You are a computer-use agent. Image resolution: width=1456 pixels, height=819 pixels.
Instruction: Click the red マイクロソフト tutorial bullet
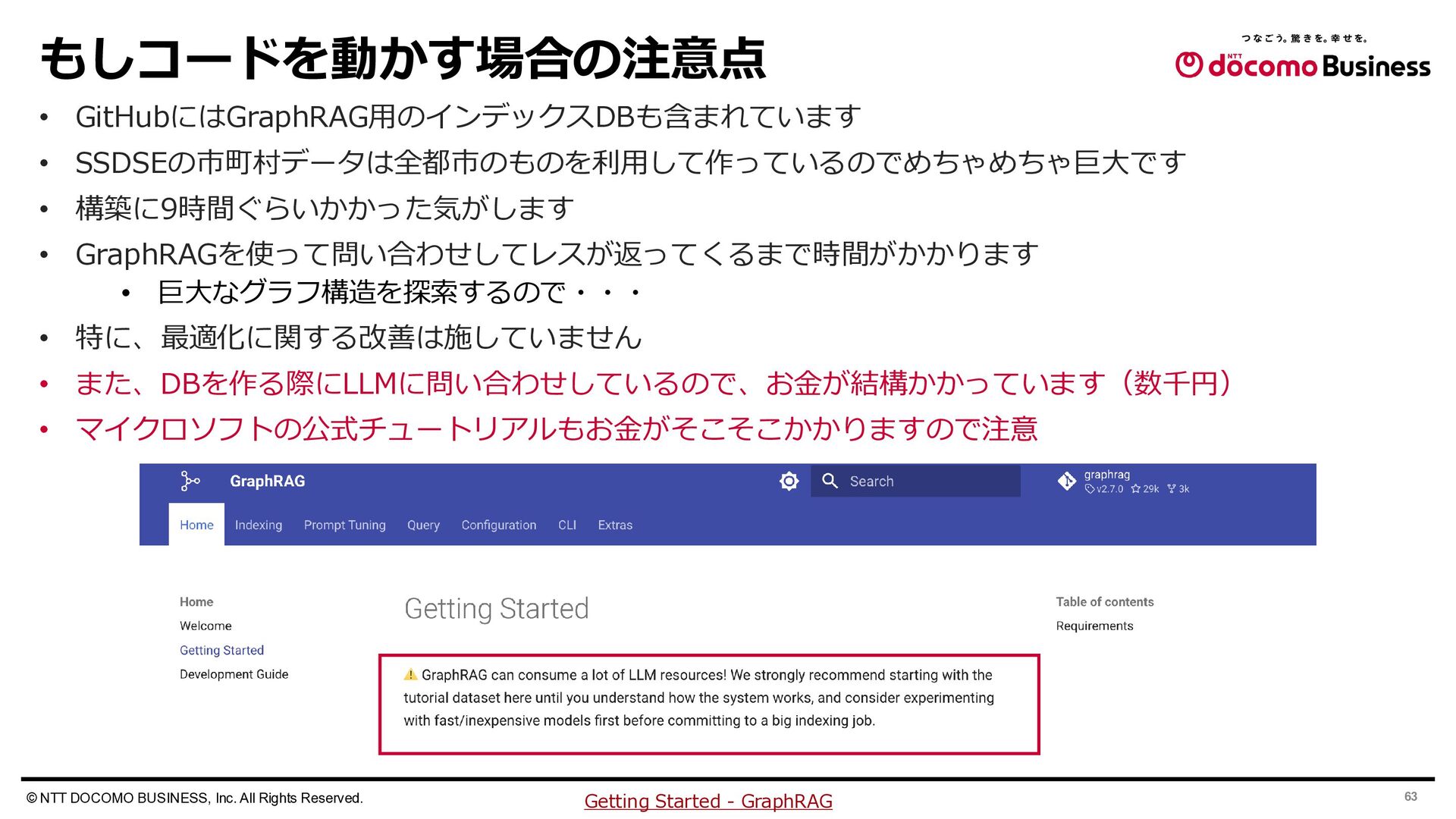(557, 428)
